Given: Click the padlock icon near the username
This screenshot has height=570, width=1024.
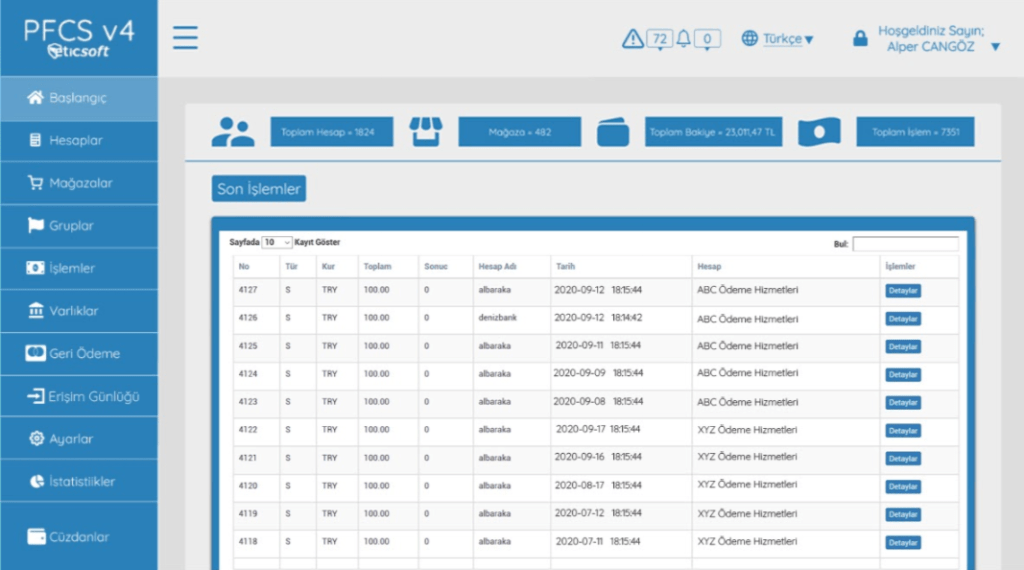Looking at the screenshot, I should click(859, 39).
